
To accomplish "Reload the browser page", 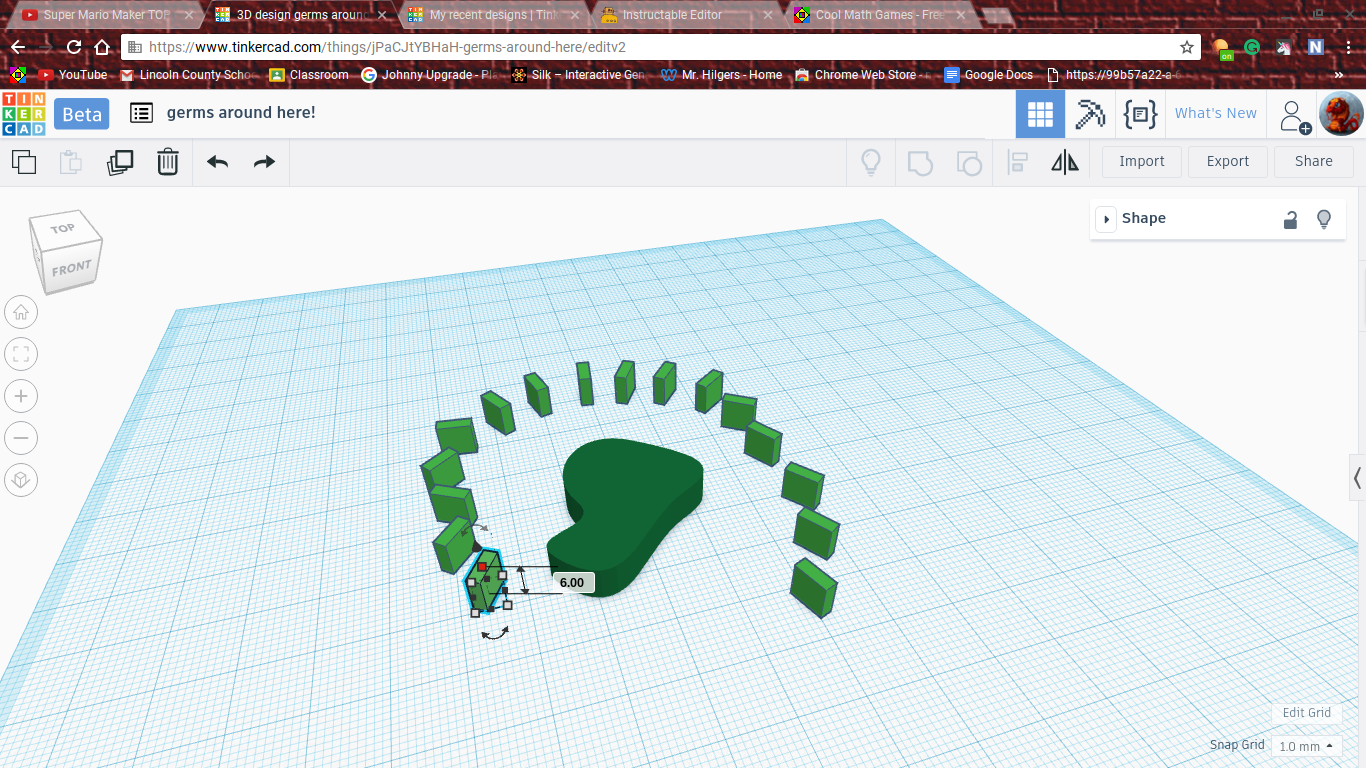I will pos(74,47).
